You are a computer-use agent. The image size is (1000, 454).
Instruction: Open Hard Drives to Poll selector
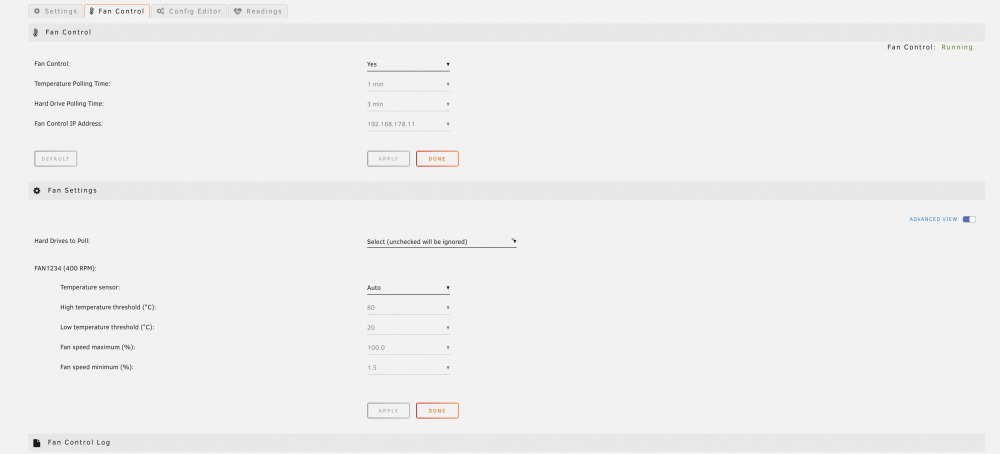(x=441, y=242)
